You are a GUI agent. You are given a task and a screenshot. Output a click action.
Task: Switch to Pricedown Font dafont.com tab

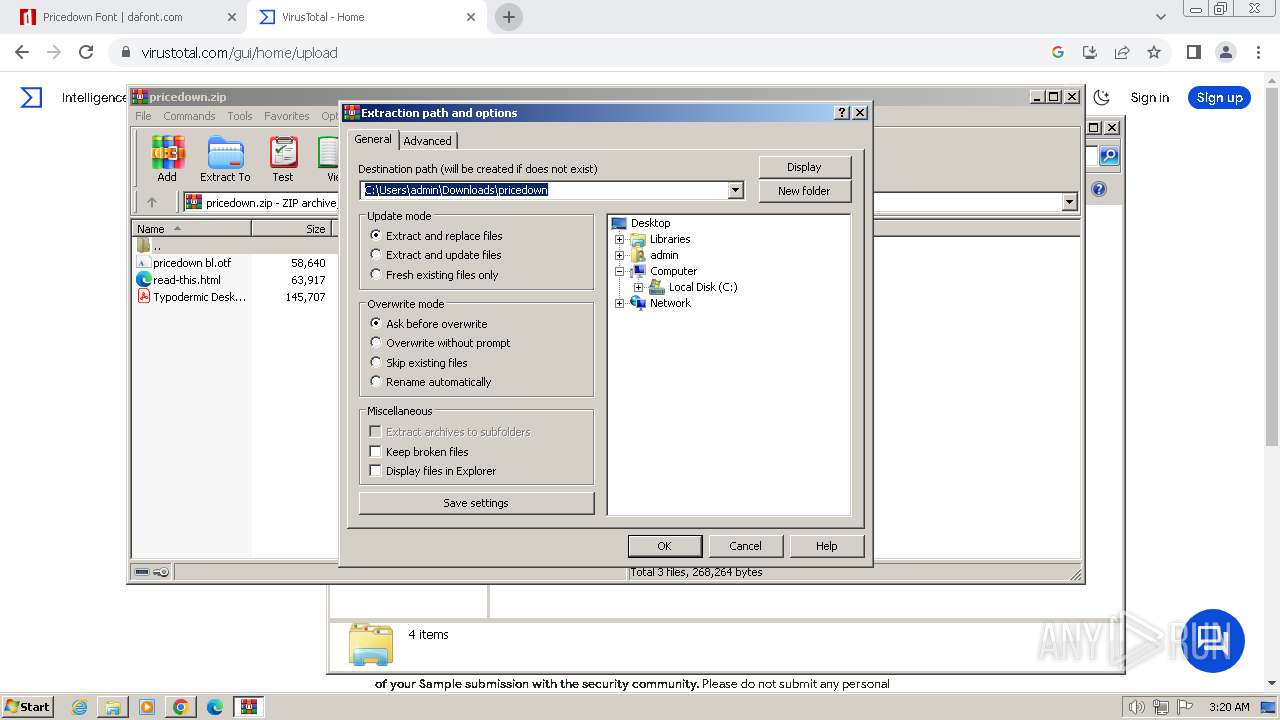(126, 17)
